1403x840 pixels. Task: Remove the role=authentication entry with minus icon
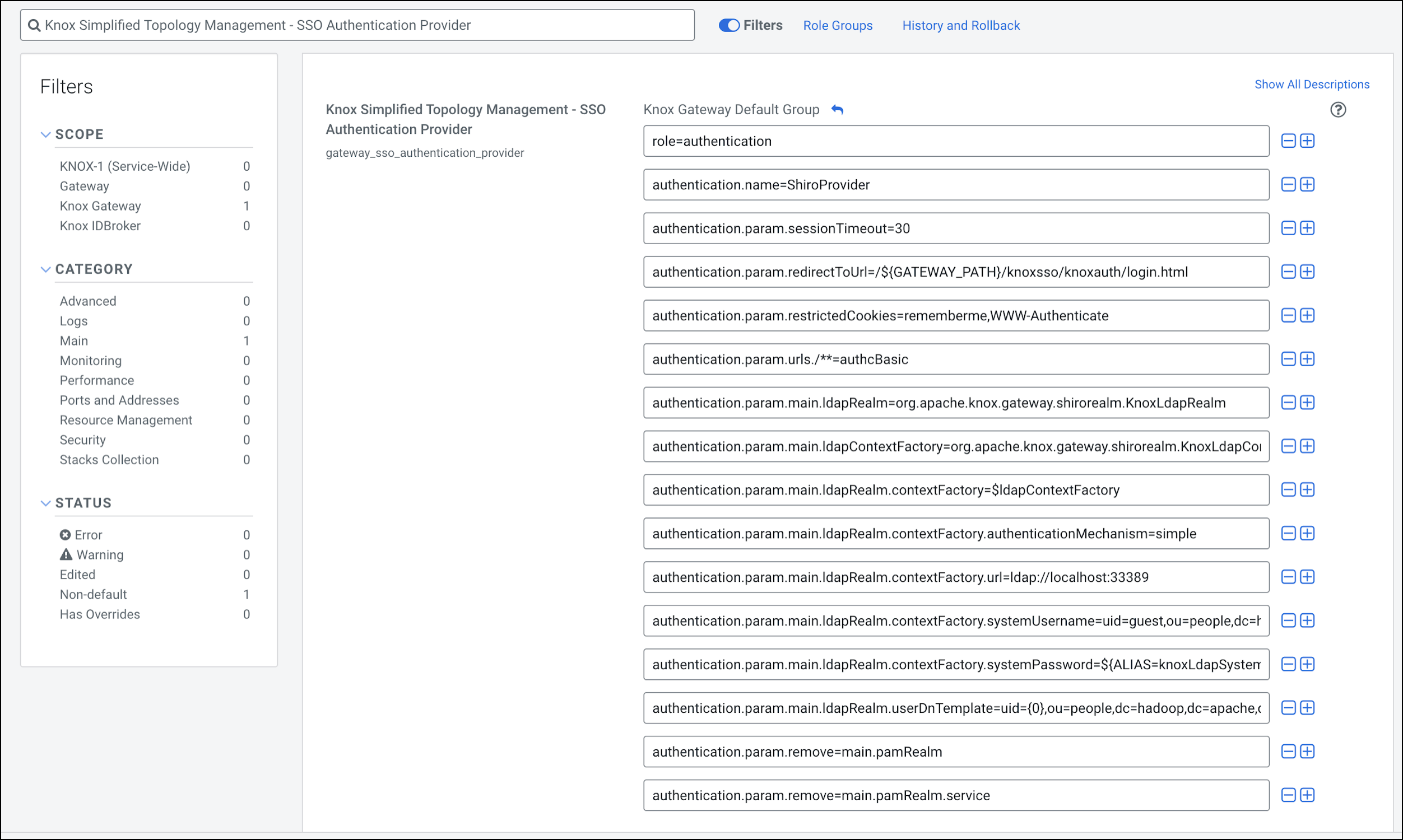[1288, 141]
